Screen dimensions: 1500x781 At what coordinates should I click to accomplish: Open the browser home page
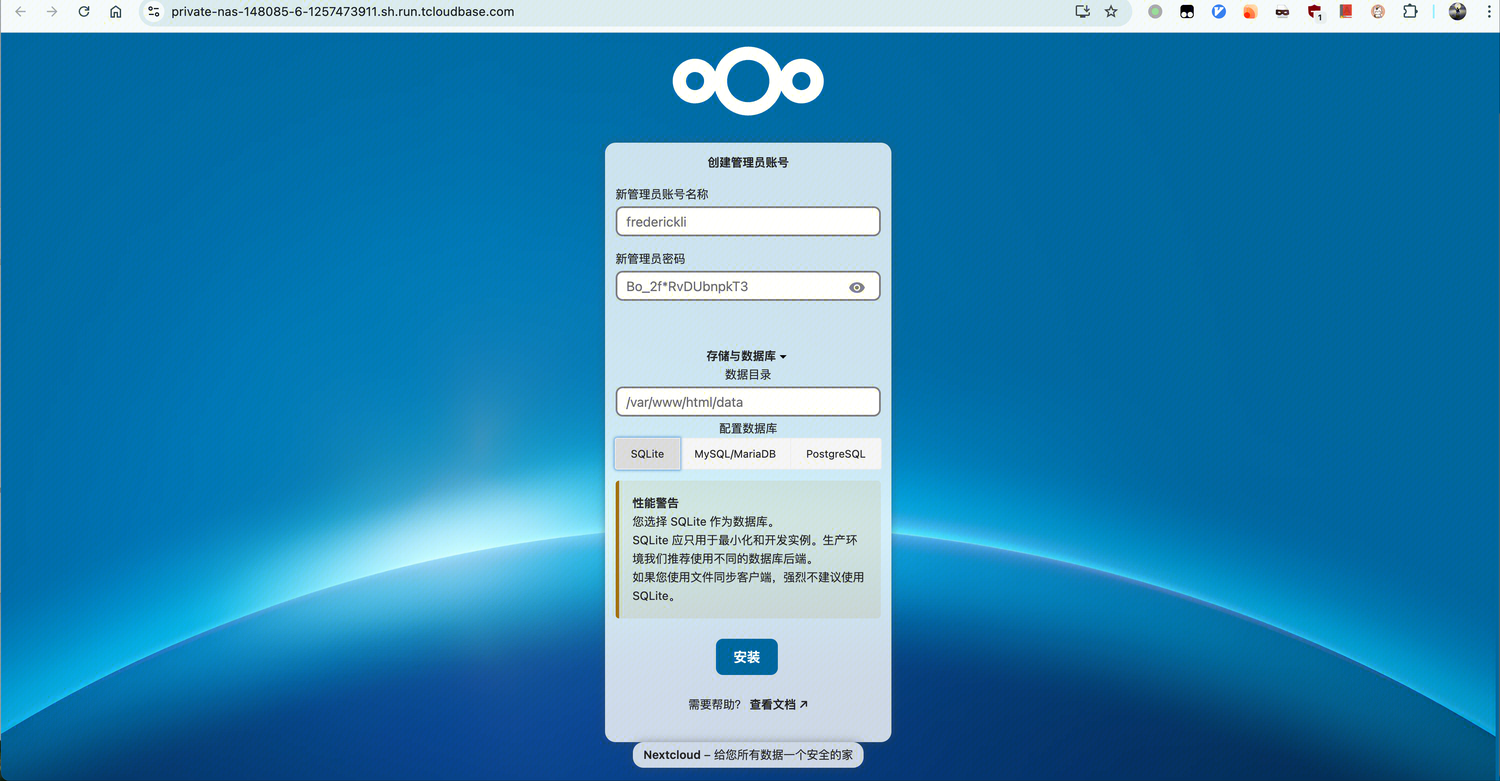click(116, 12)
